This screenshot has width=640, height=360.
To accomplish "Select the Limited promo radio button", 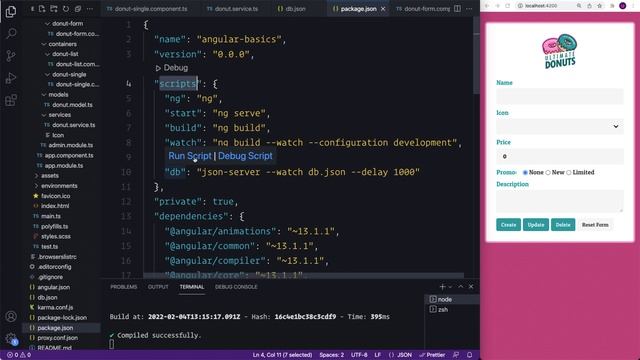I will click(x=569, y=173).
